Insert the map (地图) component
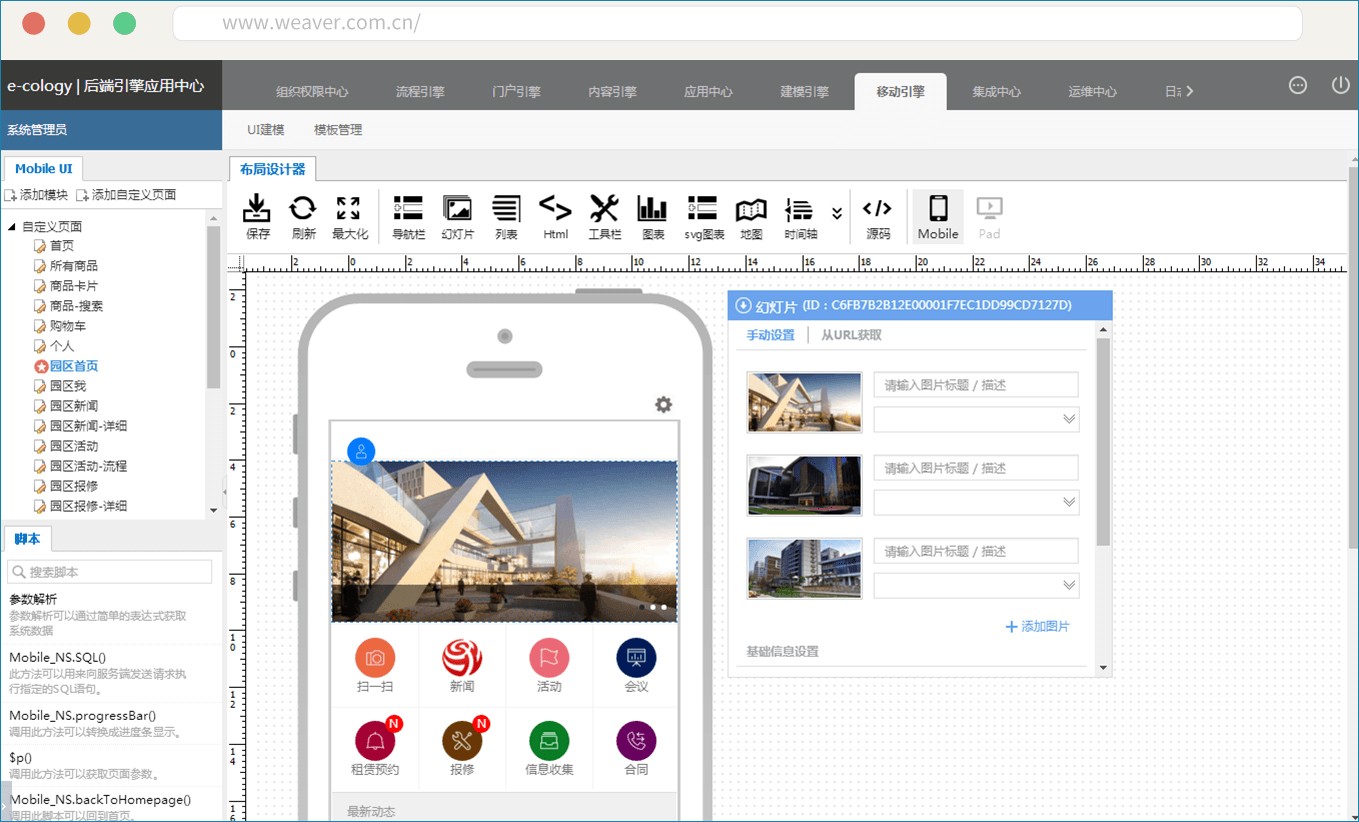1359x822 pixels. coord(750,217)
